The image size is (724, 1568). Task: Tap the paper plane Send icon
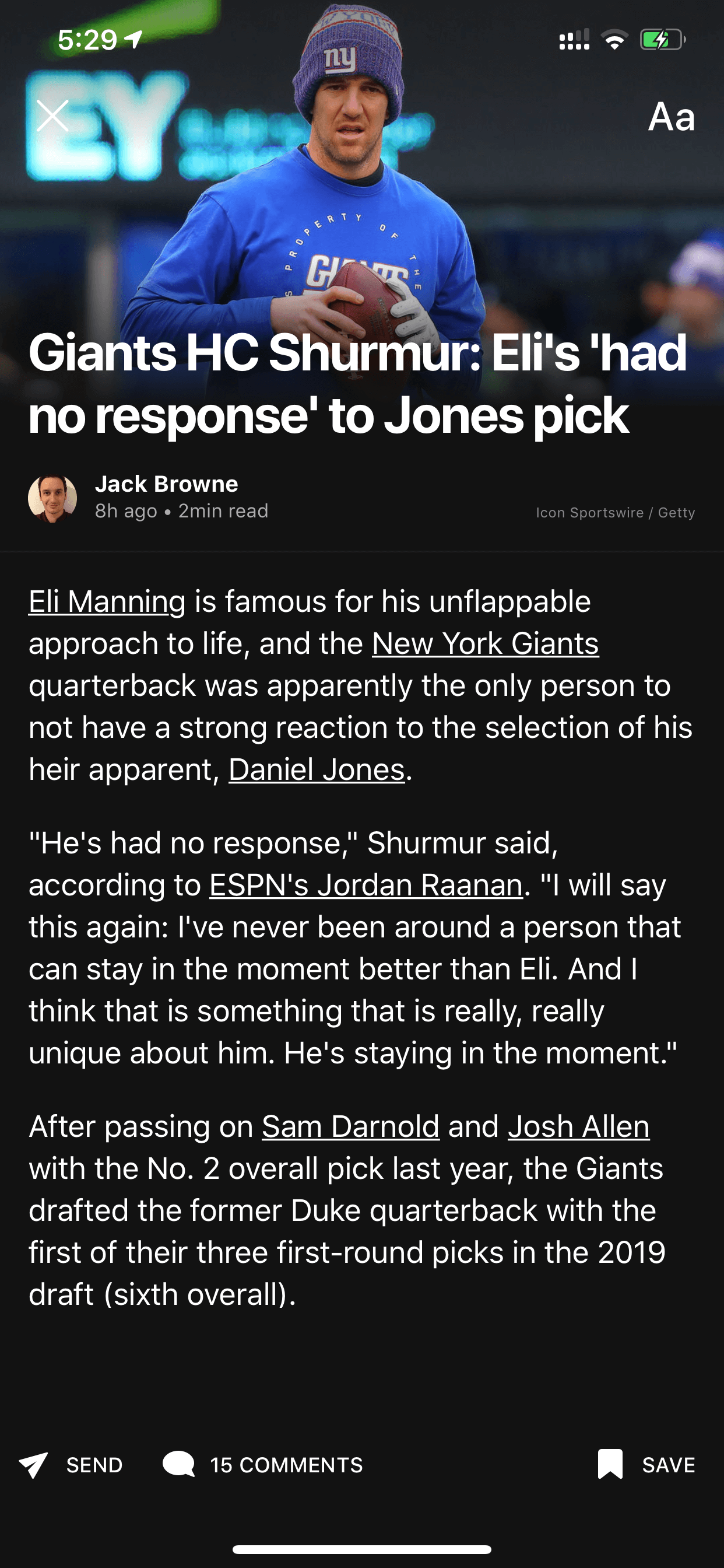point(33,1465)
